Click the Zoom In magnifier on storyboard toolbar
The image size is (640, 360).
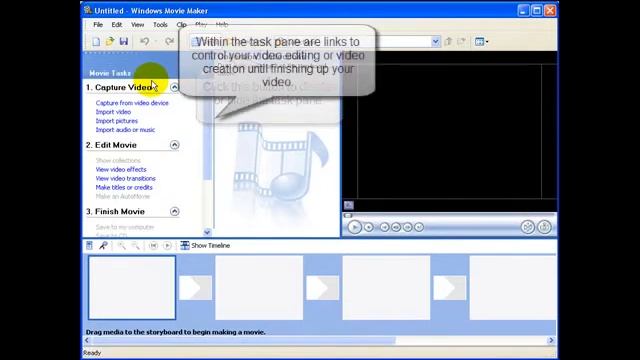[121, 245]
